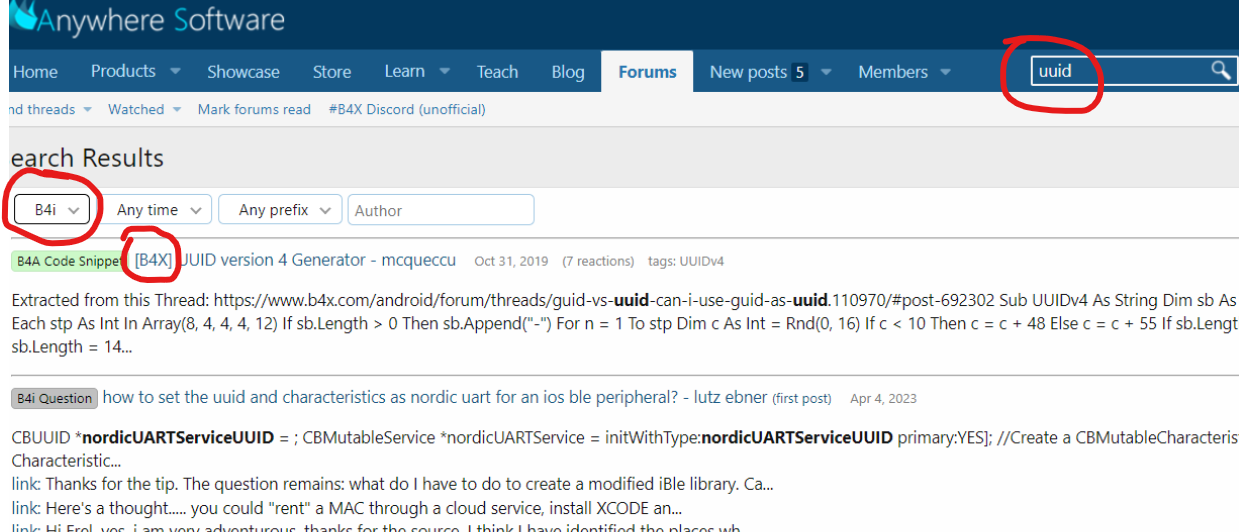Open the Learn tab

click(x=404, y=71)
